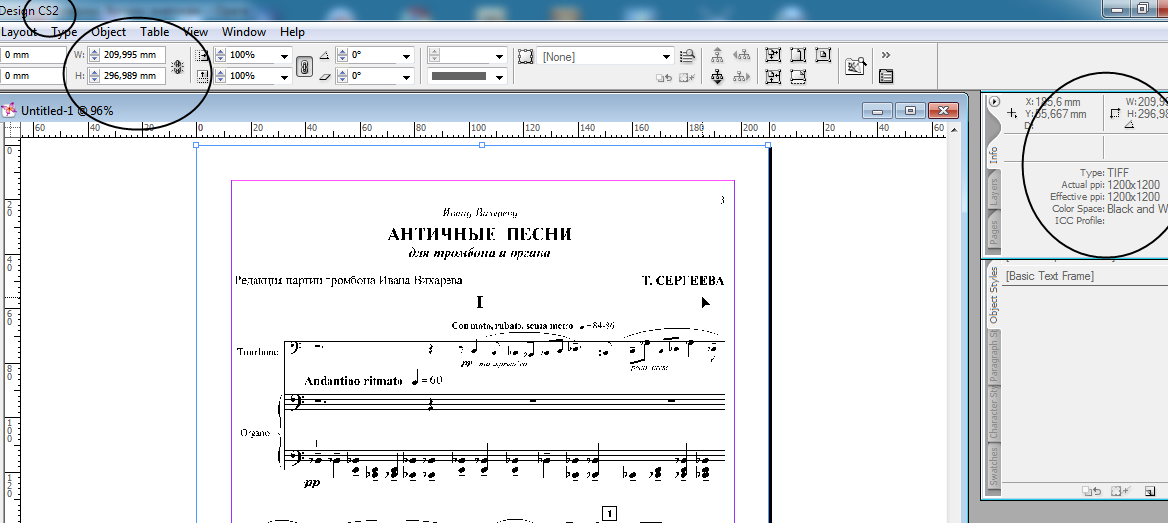The height and width of the screenshot is (523, 1168).
Task: Expand hidden control bar items double chevron
Action: point(886,54)
